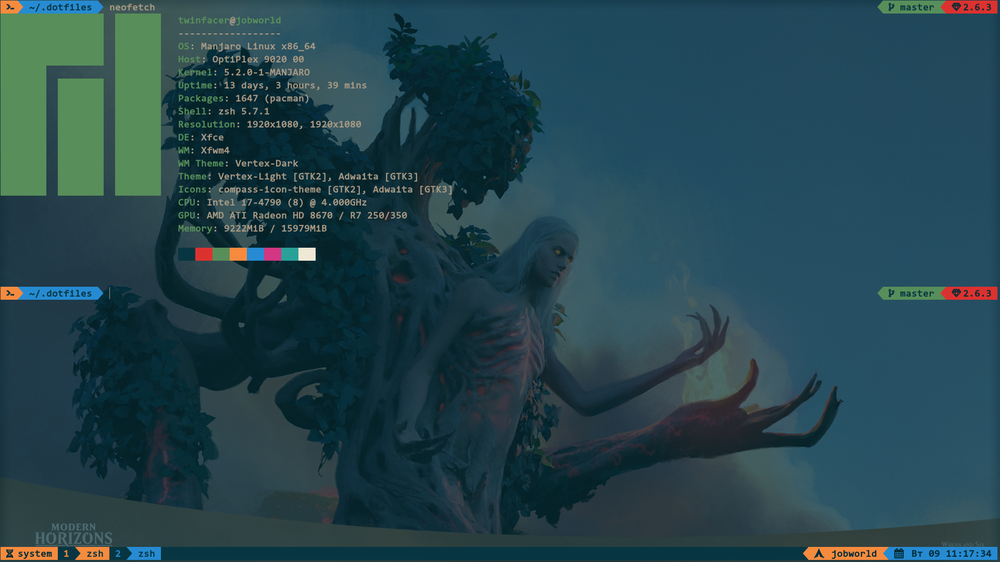1000x562 pixels.
Task: Click the "Resolution: 1920x1080, 1920x1080" line
Action: pos(270,124)
